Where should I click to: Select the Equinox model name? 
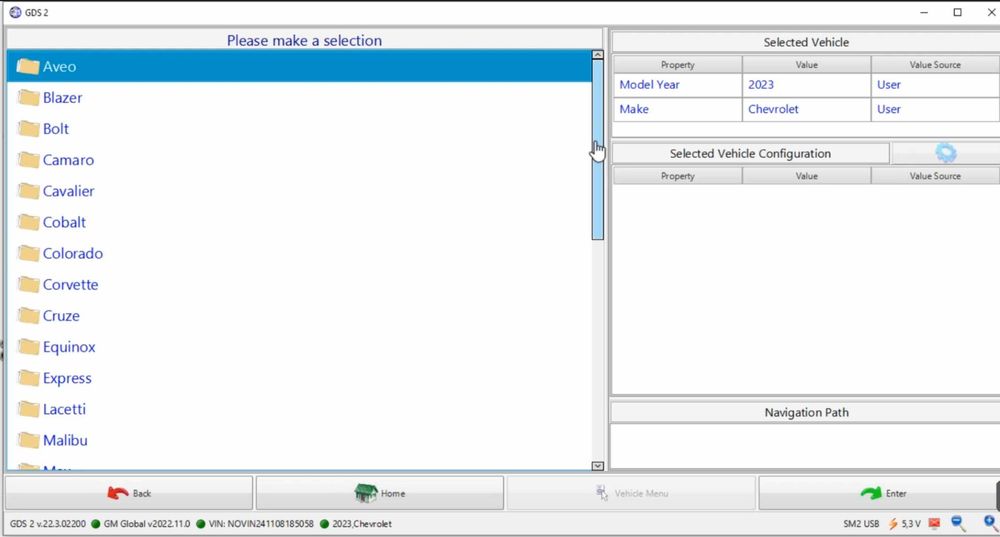coord(69,347)
